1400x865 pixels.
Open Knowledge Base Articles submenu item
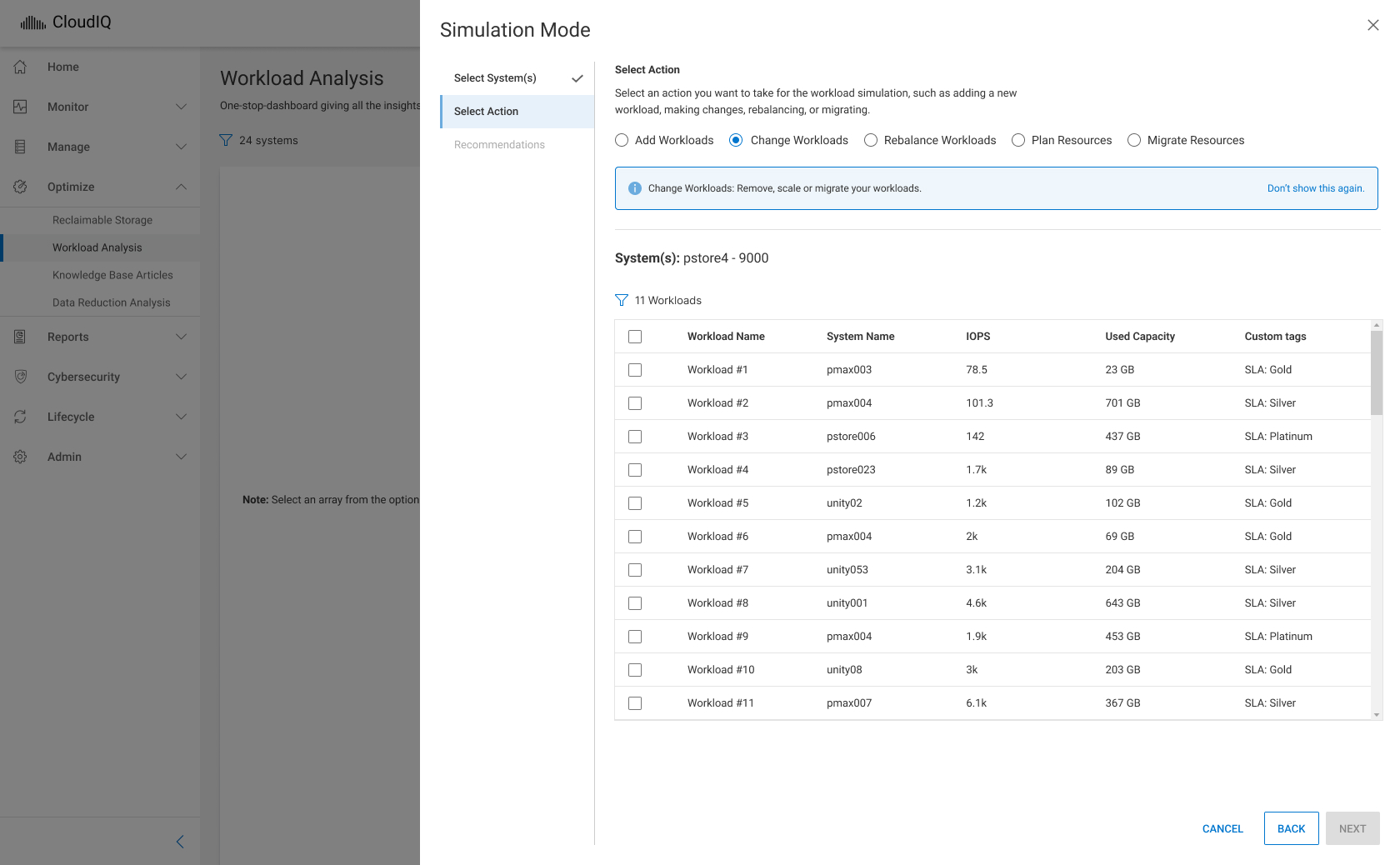pyautogui.click(x=100, y=275)
